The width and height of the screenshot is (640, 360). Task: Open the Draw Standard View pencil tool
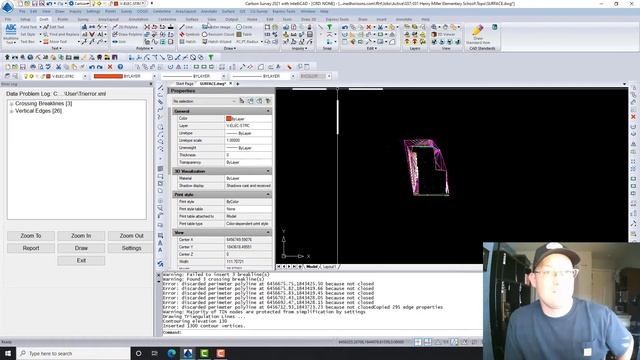[x=478, y=33]
